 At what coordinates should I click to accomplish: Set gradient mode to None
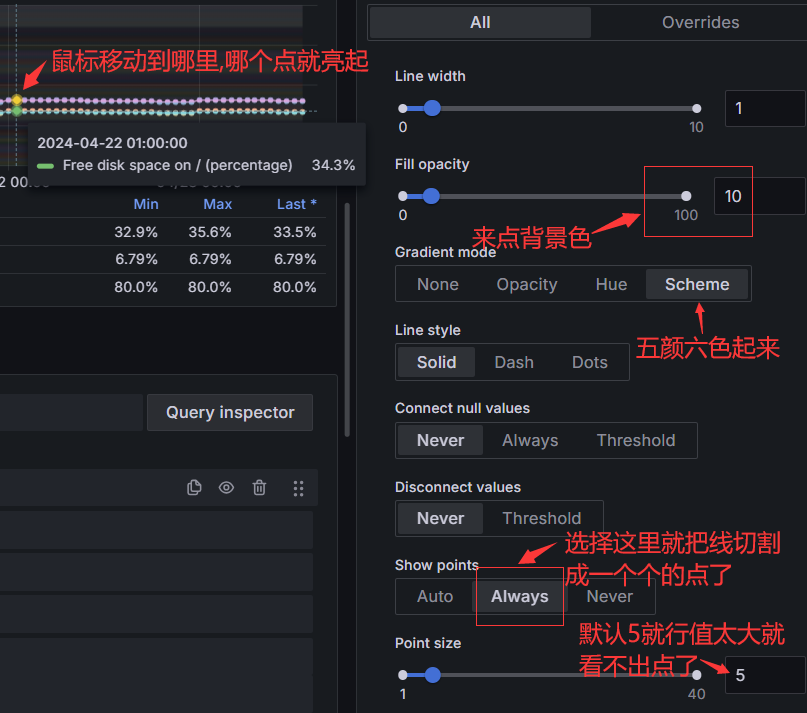[437, 284]
